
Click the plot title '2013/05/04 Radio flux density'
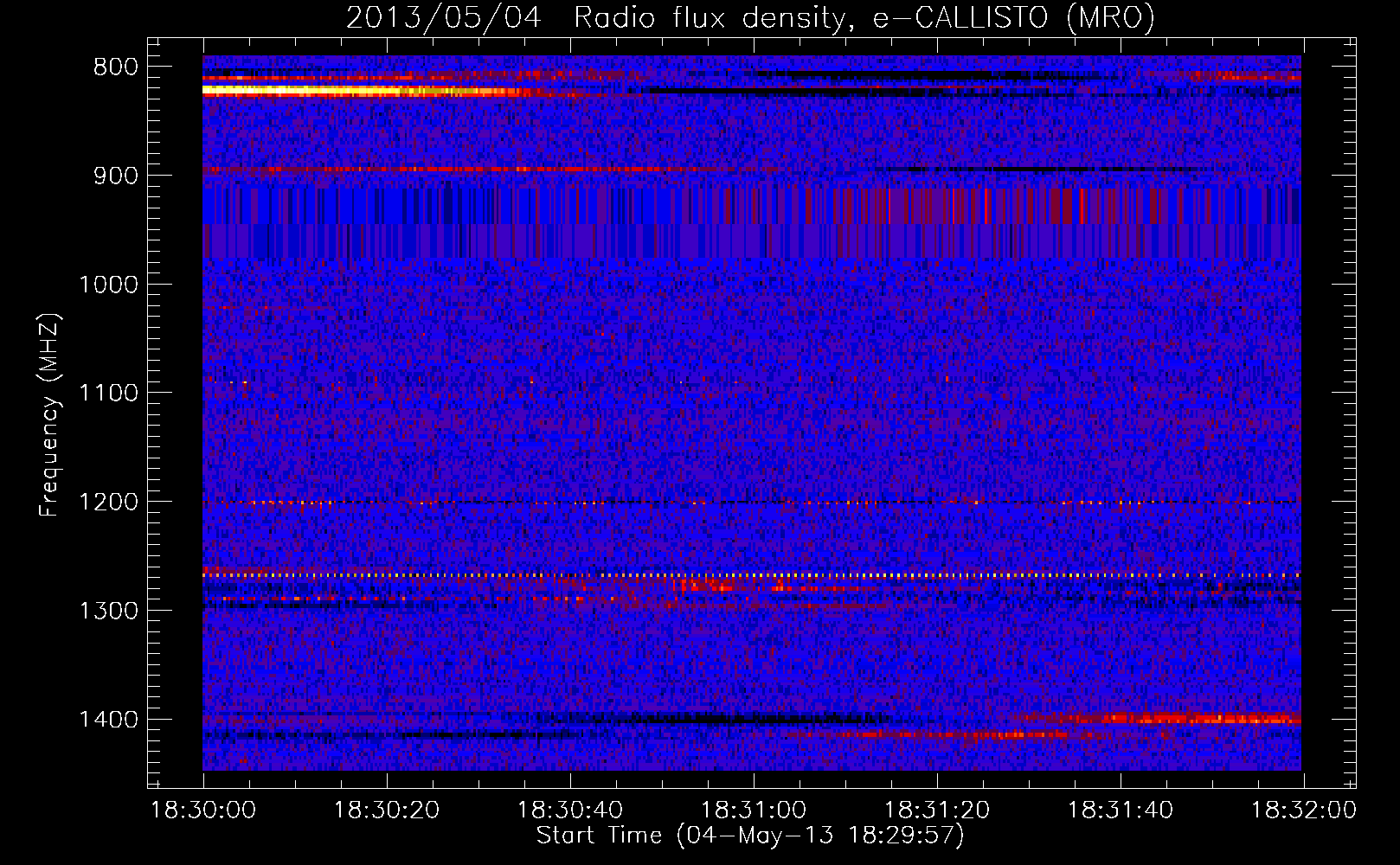pyautogui.click(x=750, y=18)
